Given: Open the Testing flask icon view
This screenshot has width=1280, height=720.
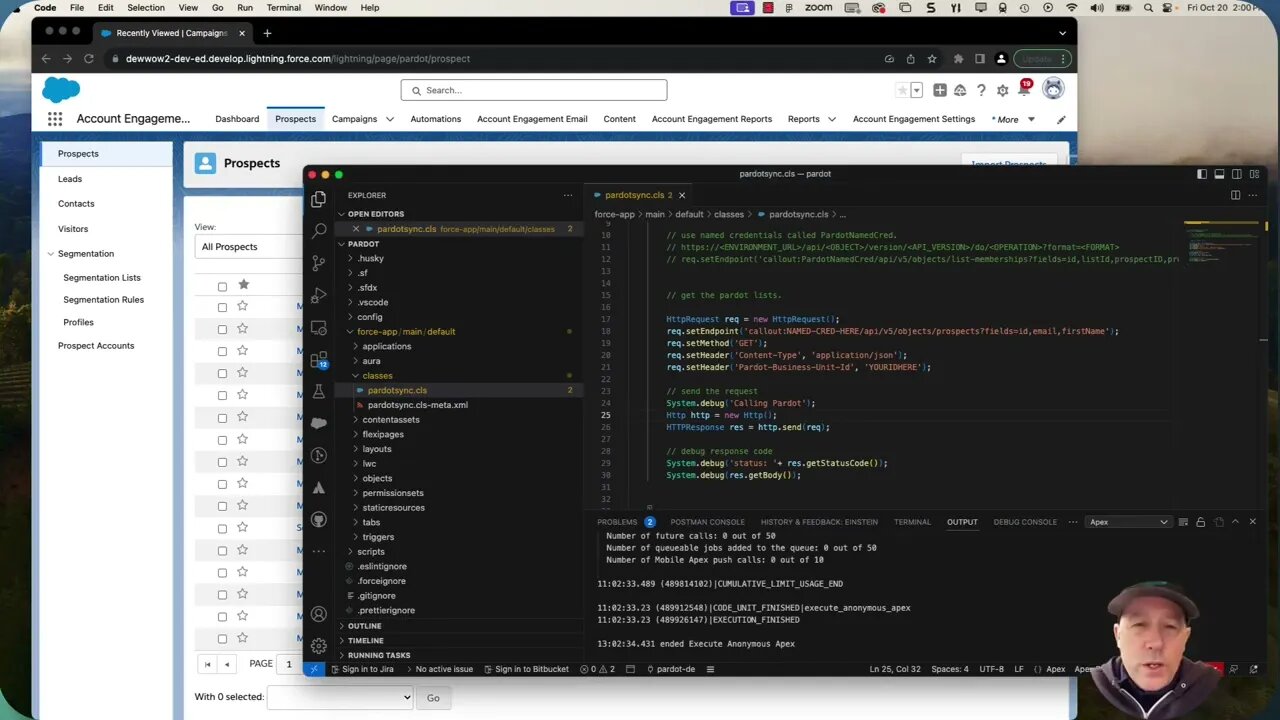Looking at the screenshot, I should coord(319,391).
